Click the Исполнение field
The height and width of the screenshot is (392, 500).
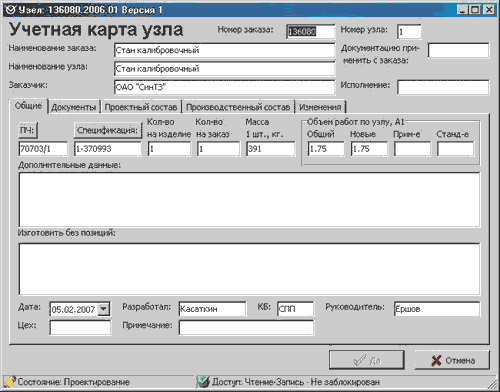click(x=443, y=87)
